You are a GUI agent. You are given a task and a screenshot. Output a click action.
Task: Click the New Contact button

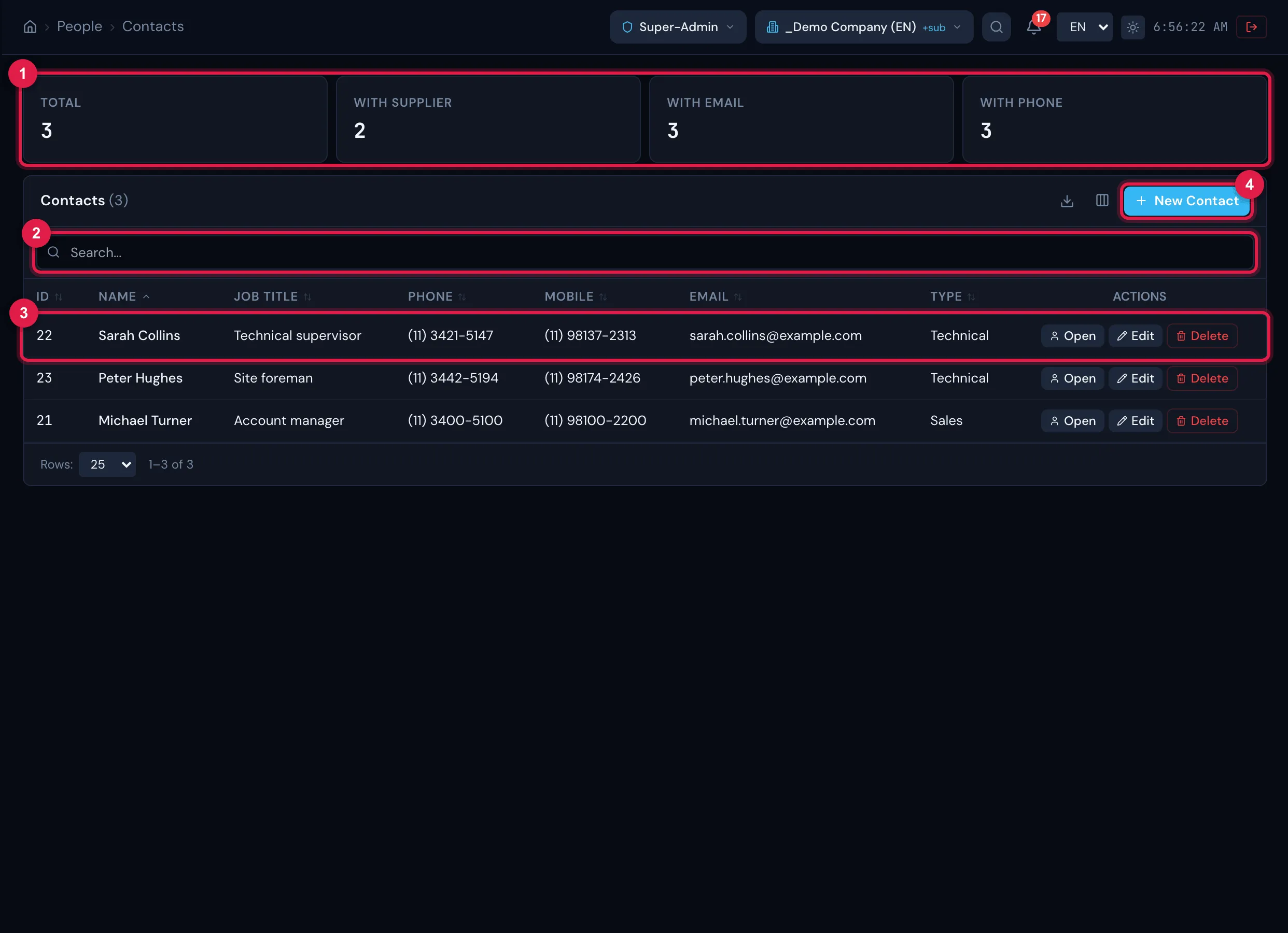point(1186,201)
